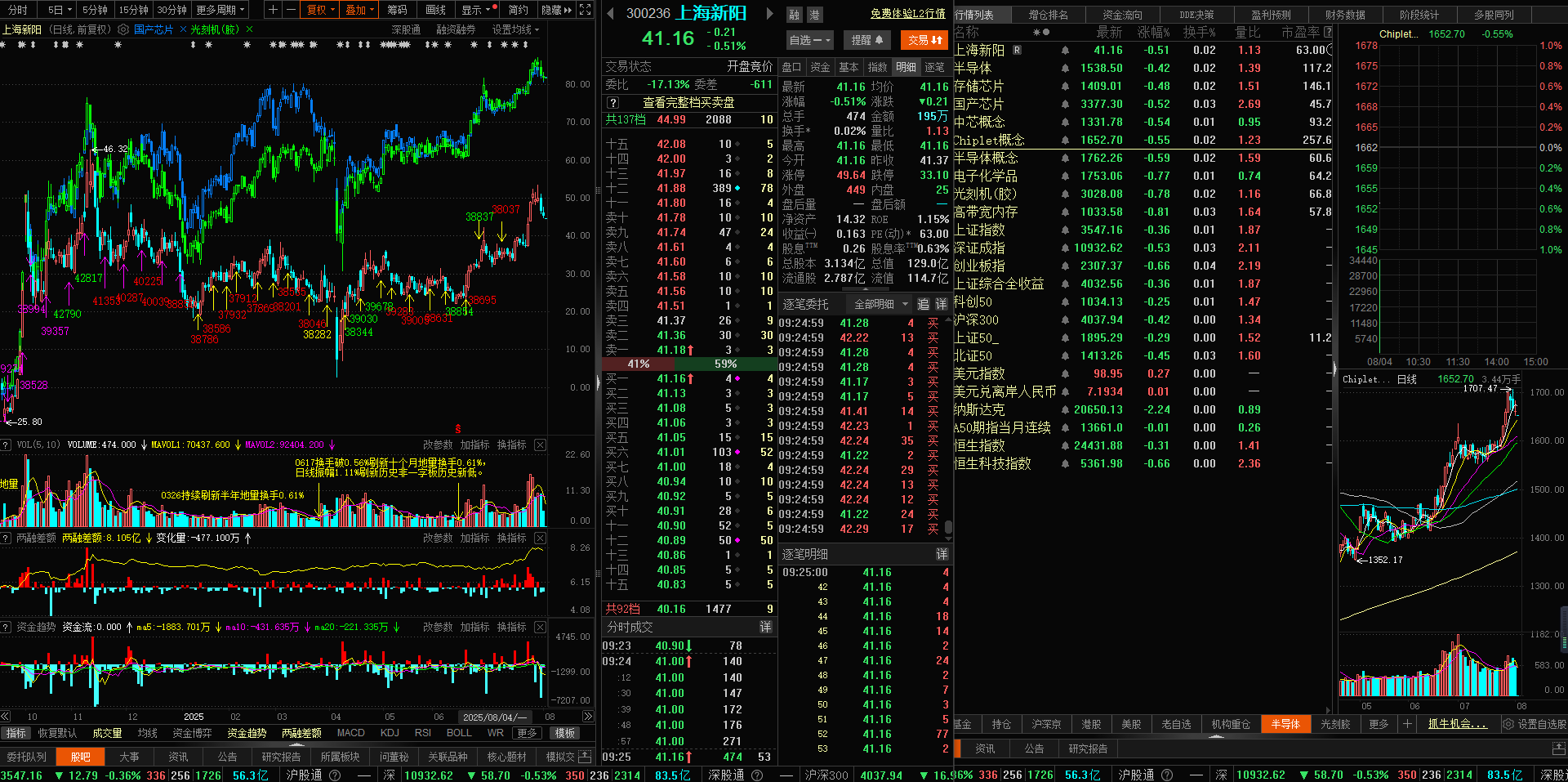Image resolution: width=1568 pixels, height=782 pixels.
Task: Open the 设置均线 dropdown
Action: tap(515, 29)
